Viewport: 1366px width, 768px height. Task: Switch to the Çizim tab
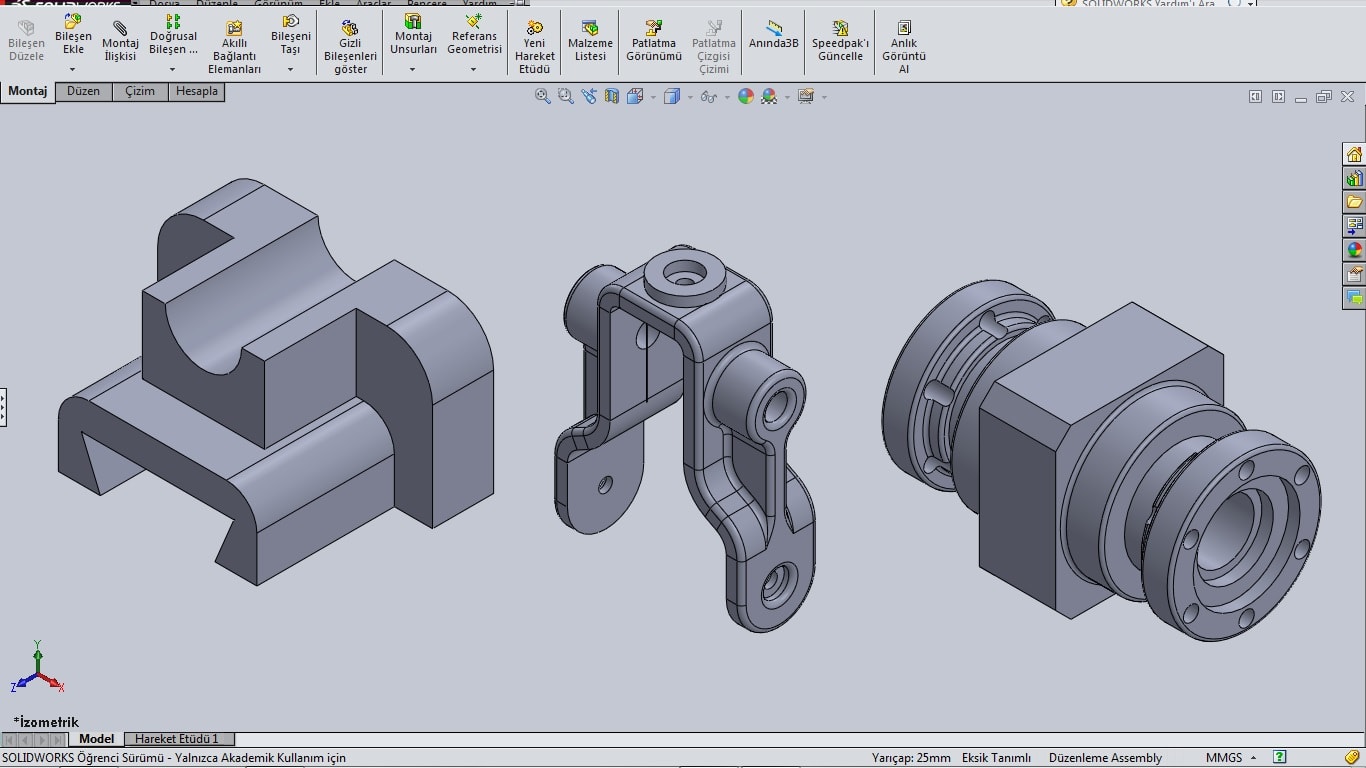pos(140,91)
